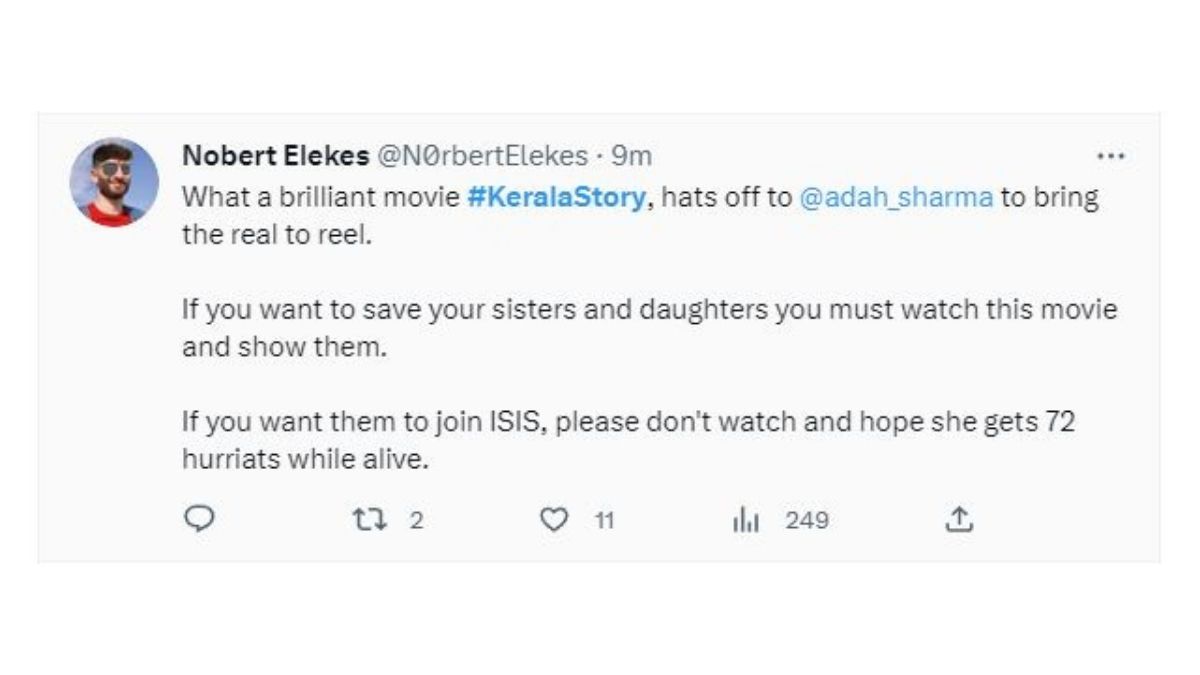Retweet the post via retweet arrows icon

point(371,519)
